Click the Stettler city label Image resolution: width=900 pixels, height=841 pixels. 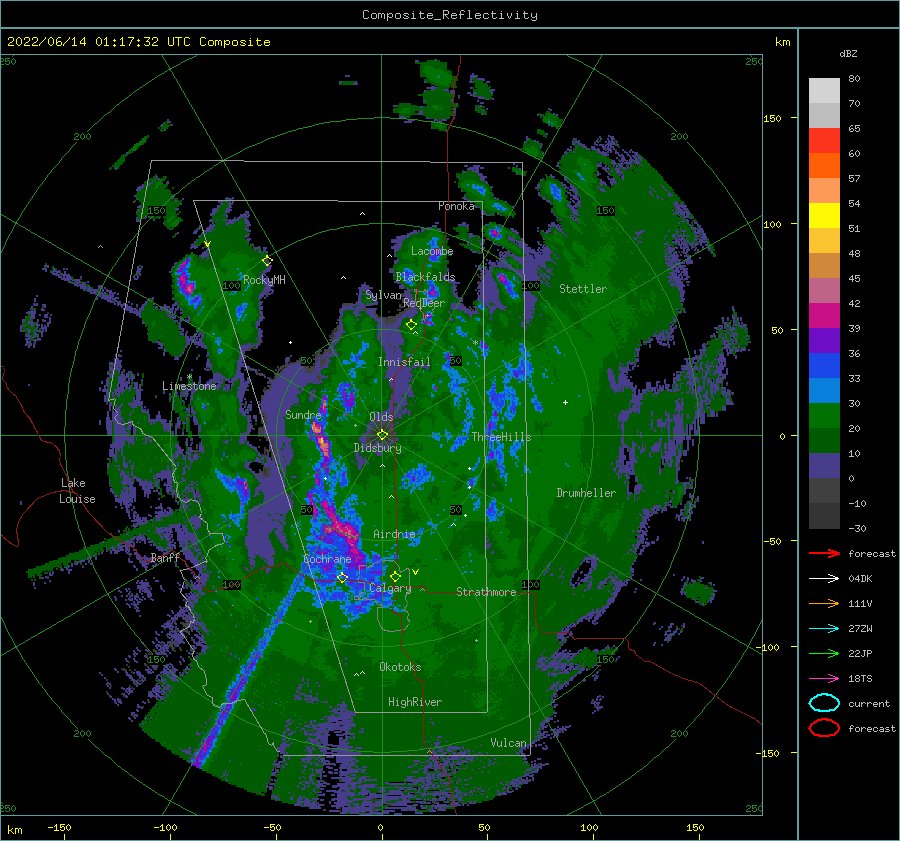583,289
